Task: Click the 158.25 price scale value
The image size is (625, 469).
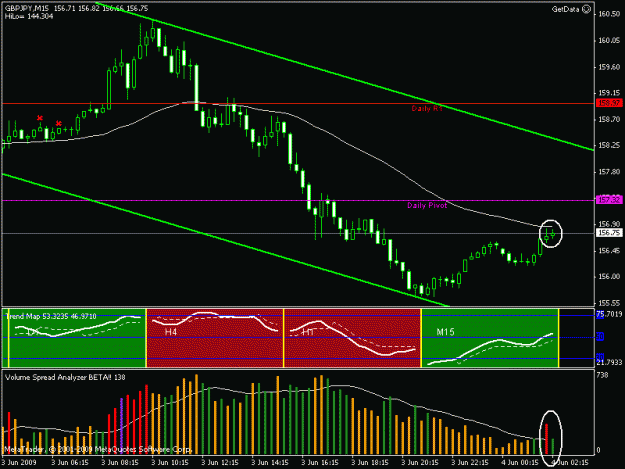Action: (x=609, y=145)
